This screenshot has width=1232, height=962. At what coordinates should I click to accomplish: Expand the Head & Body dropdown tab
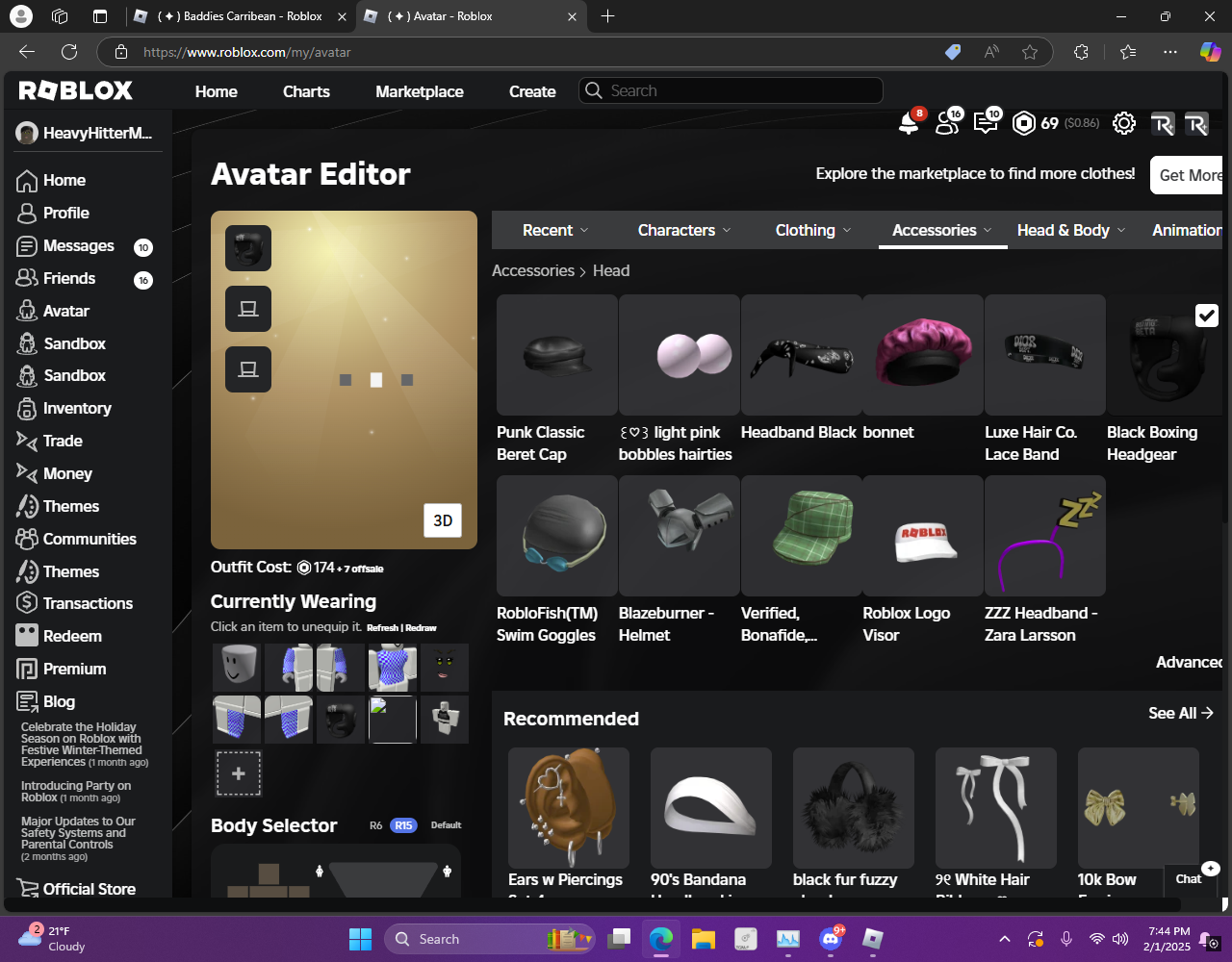click(x=1071, y=230)
